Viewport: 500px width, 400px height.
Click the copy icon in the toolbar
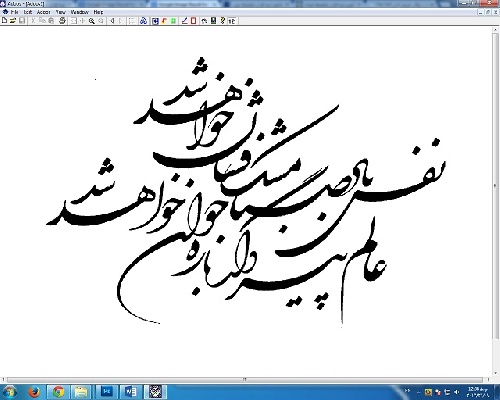(42, 21)
